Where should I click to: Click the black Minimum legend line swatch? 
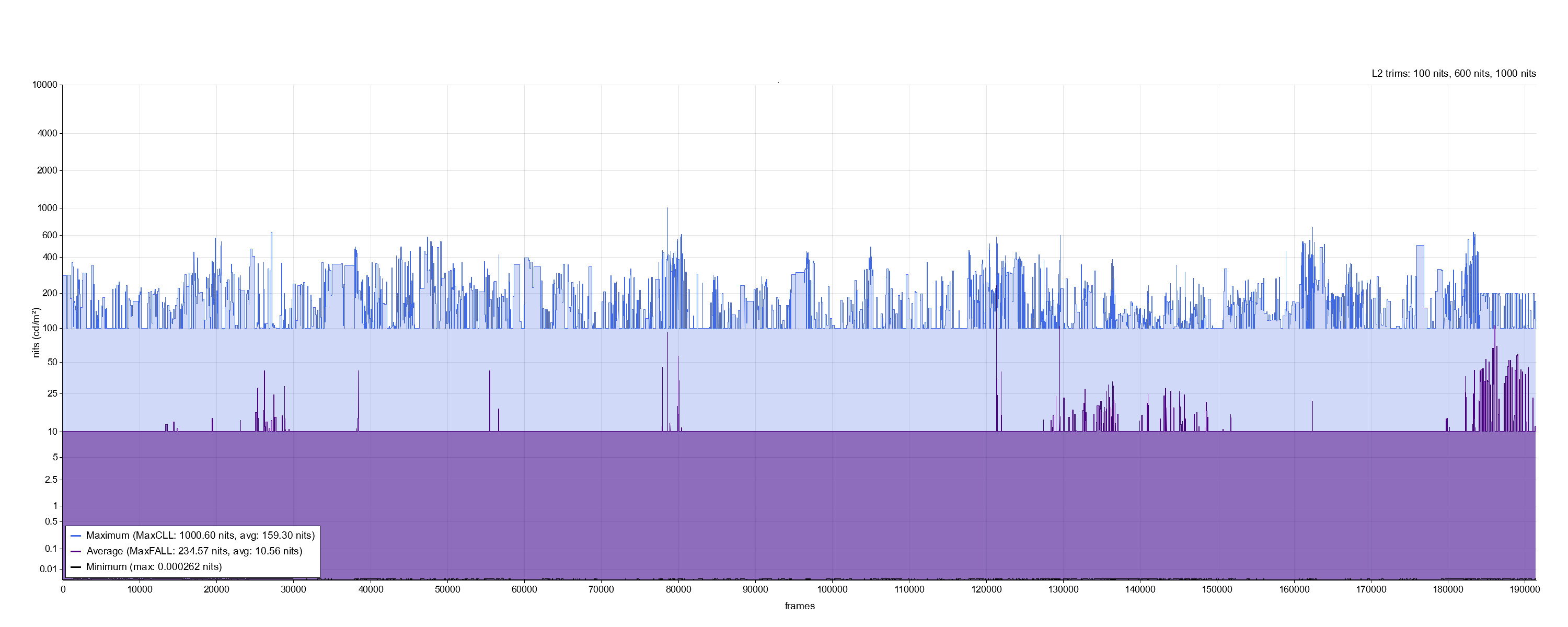[76, 567]
